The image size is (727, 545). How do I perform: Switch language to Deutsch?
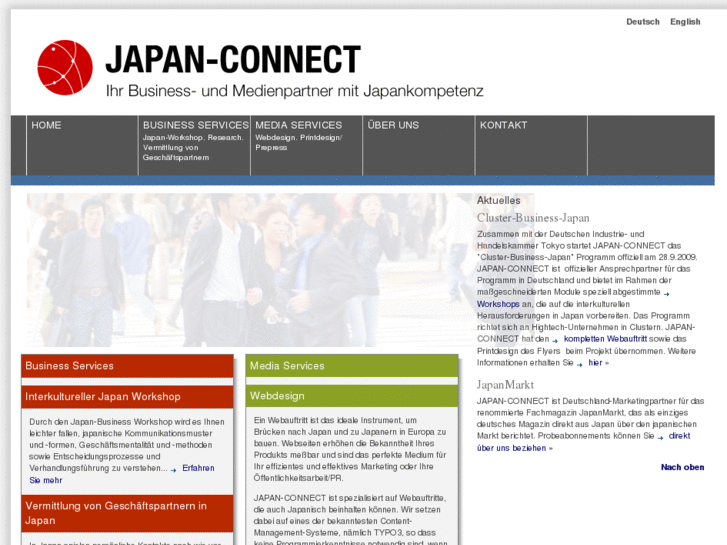[643, 22]
